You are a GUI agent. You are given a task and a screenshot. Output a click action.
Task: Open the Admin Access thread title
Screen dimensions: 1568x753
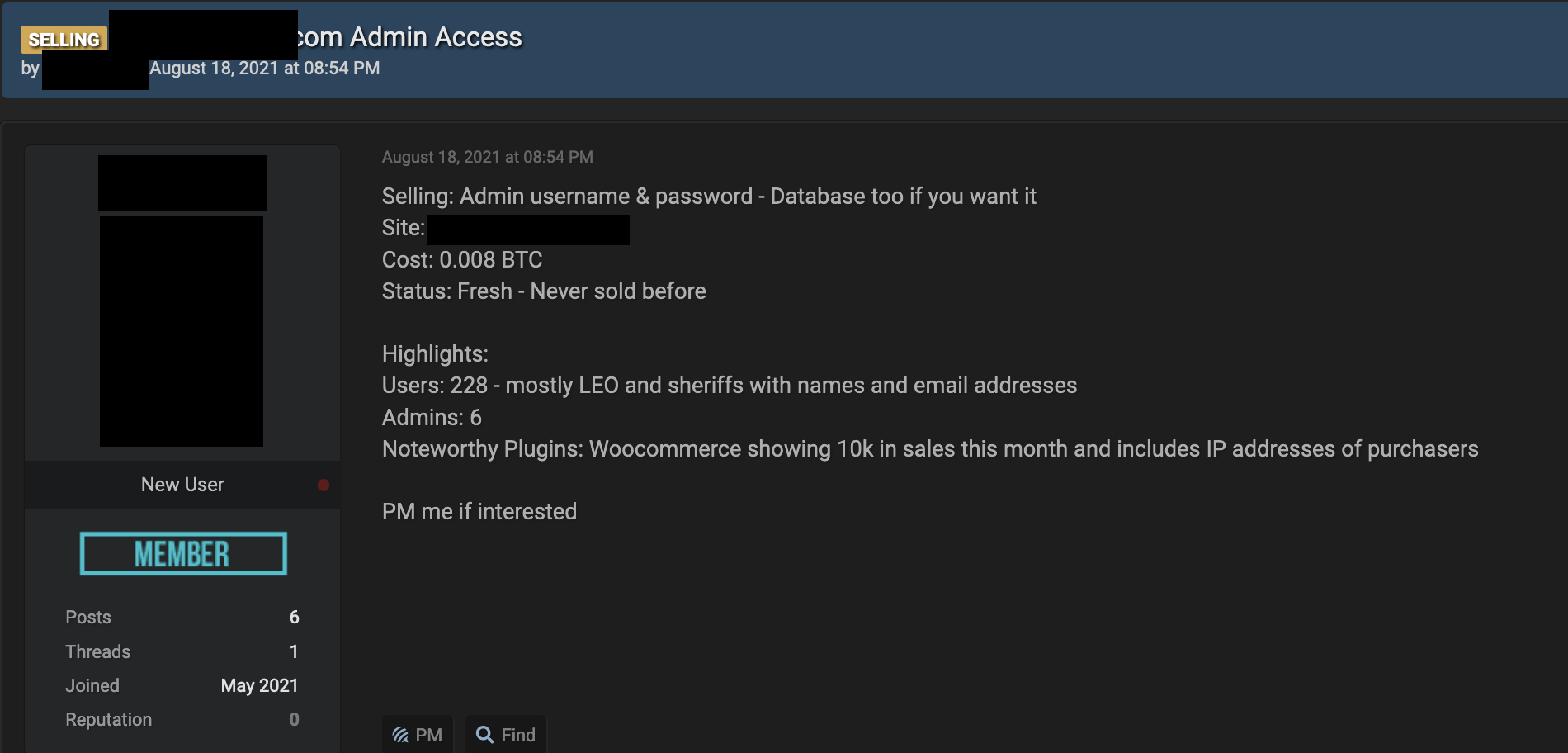(409, 37)
